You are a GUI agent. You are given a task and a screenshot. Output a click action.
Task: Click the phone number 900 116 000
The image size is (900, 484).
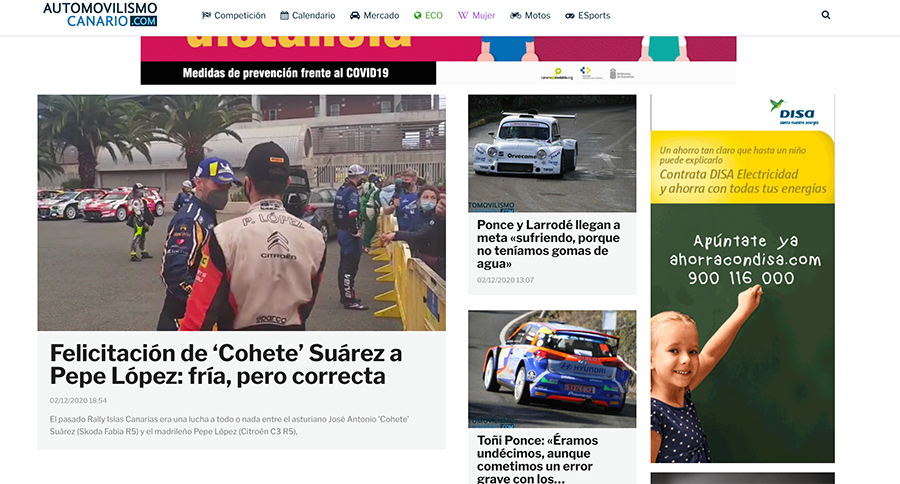coord(742,278)
